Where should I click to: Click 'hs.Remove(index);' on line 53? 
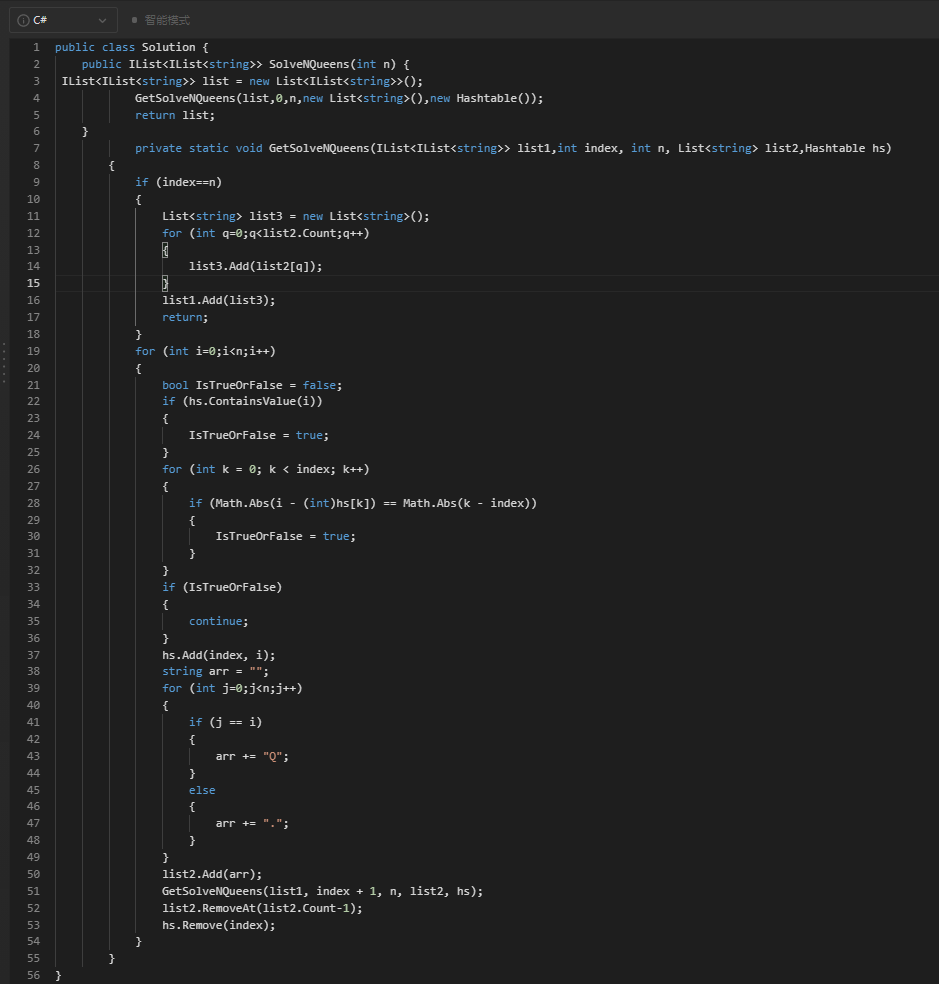[218, 925]
